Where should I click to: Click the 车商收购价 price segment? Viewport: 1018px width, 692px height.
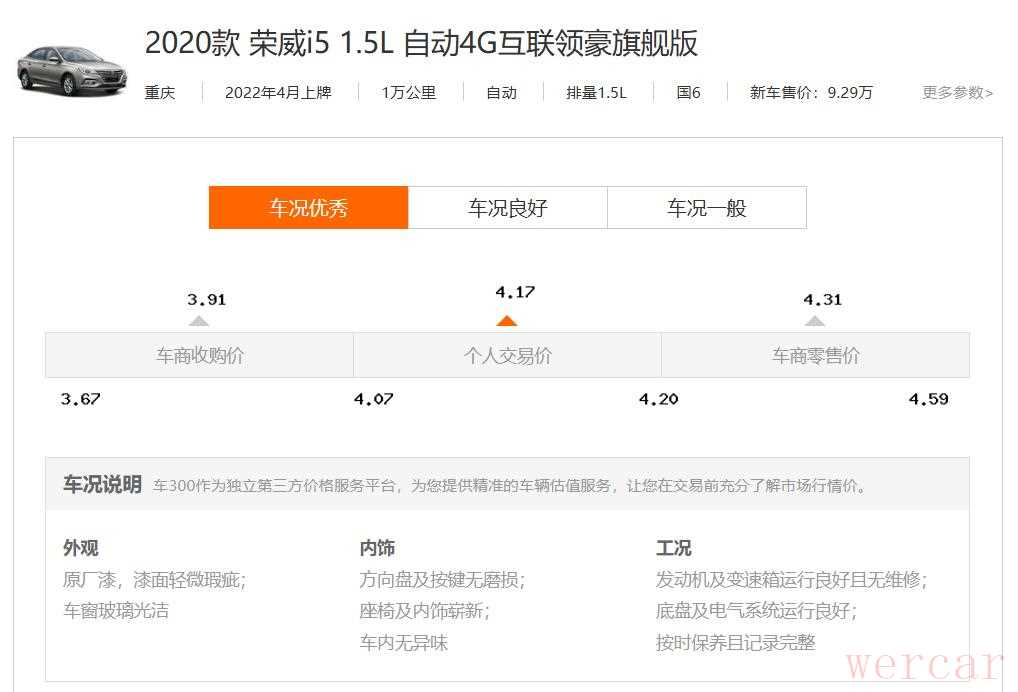click(x=199, y=355)
